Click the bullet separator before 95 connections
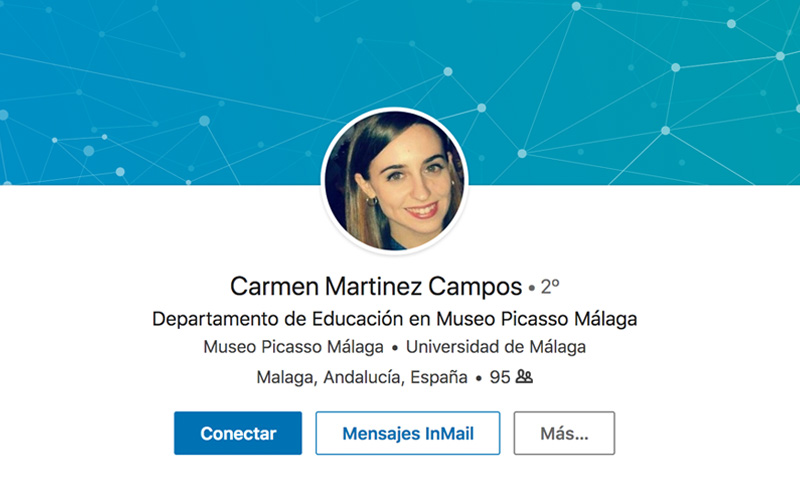 [x=479, y=379]
